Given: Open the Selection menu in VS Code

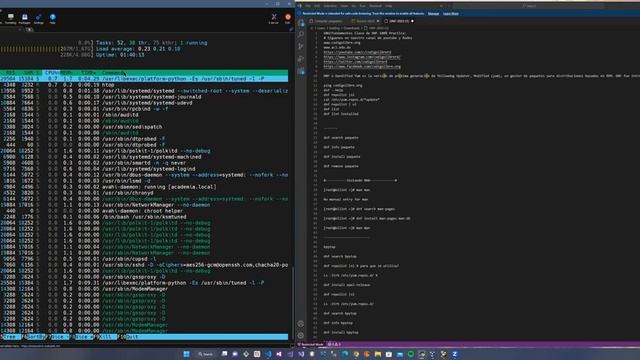Looking at the screenshot, I should (x=330, y=6).
